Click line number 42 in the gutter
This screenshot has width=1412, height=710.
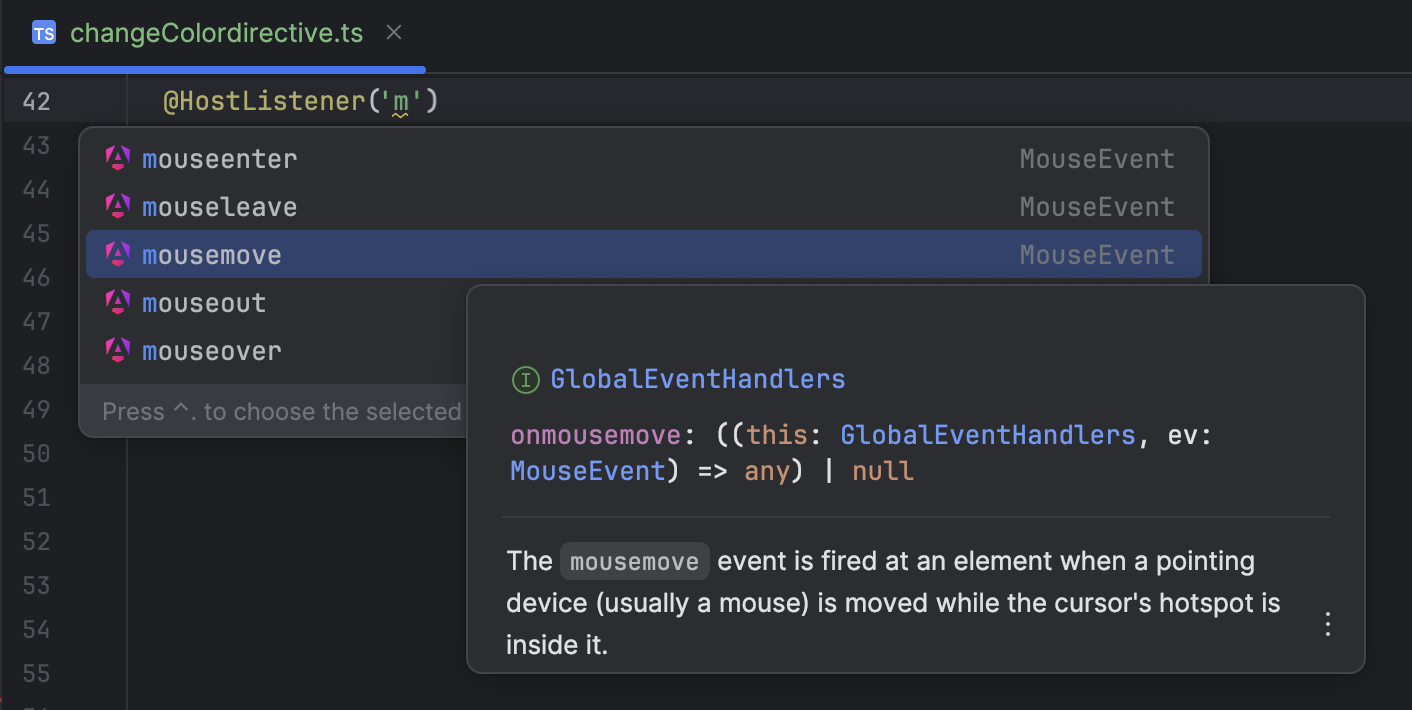[37, 100]
